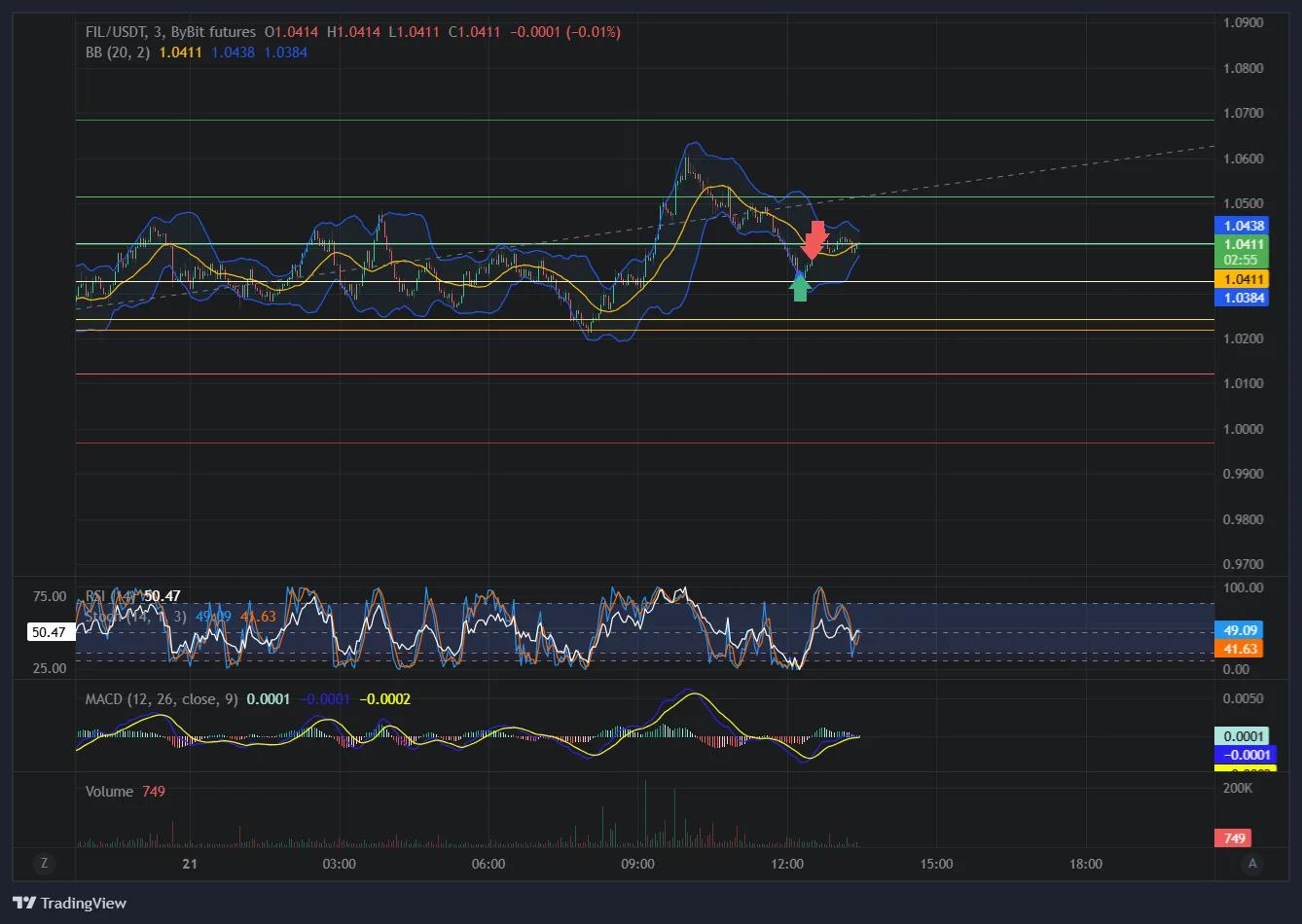1302x924 pixels.
Task: Click the orange 41.63 stochastic axis label
Action: (1239, 649)
